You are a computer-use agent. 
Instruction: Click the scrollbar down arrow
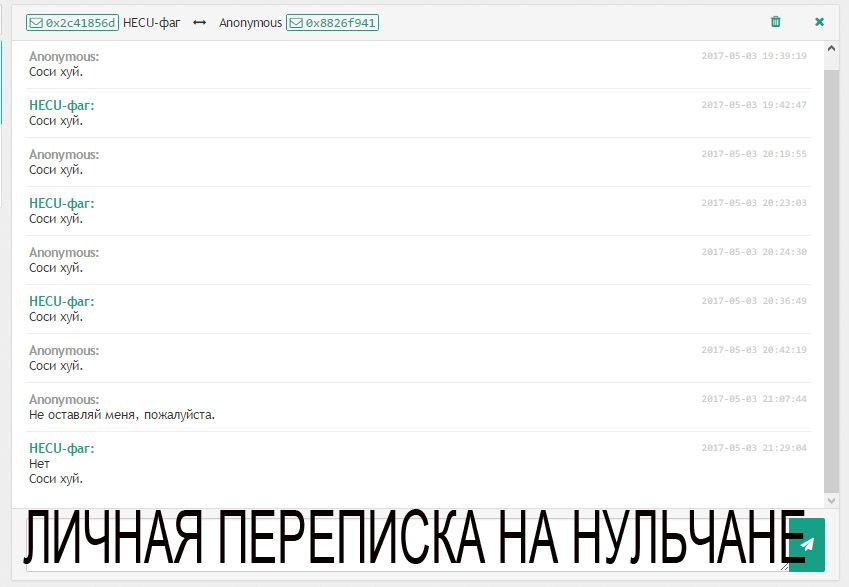[831, 501]
